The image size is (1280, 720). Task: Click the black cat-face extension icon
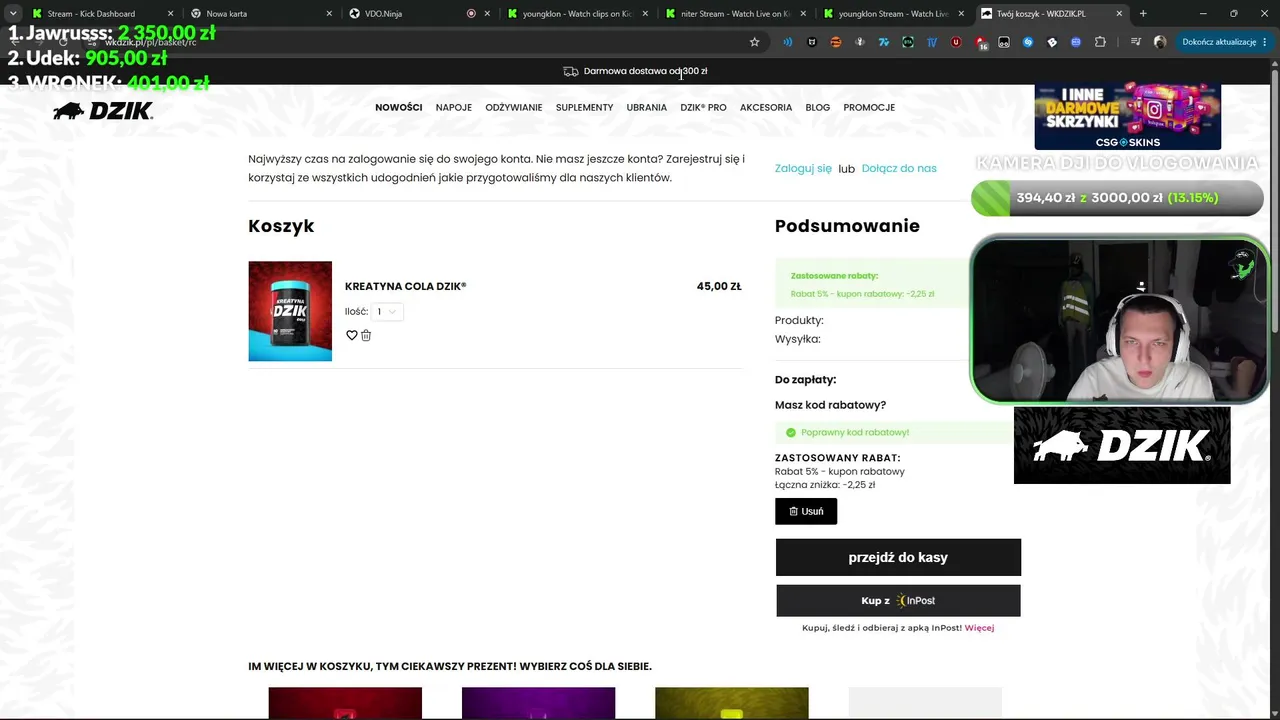(x=812, y=42)
